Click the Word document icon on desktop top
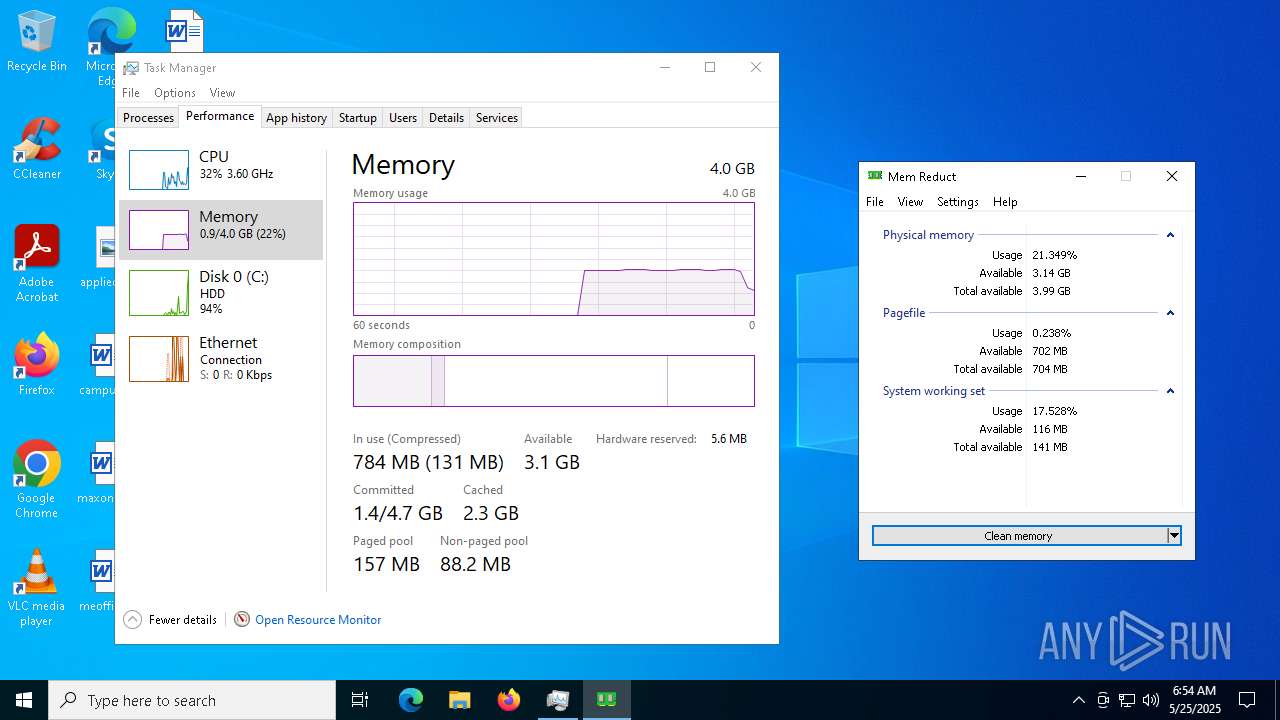Image resolution: width=1280 pixels, height=720 pixels. pos(185,31)
